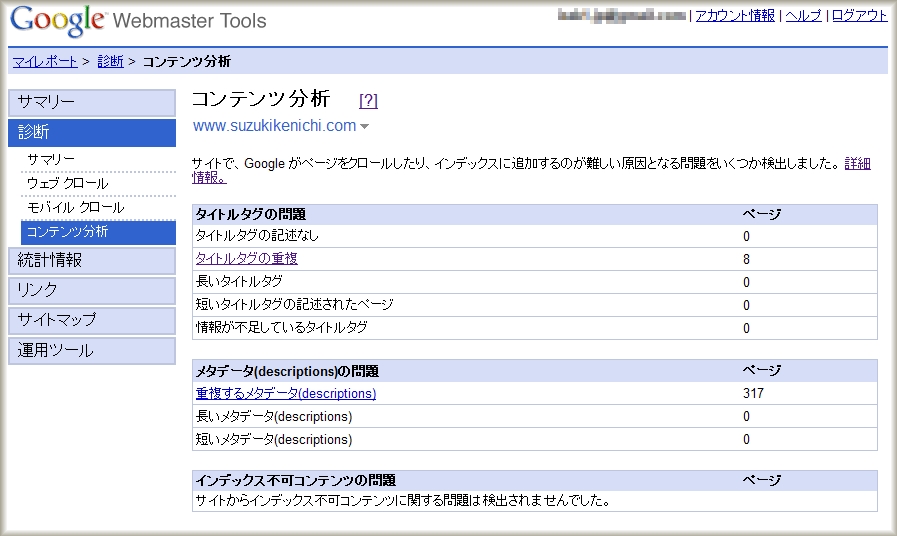Click コンテンツ分析 breadcrumb text
Screen dimensions: 897x536
click(186, 61)
